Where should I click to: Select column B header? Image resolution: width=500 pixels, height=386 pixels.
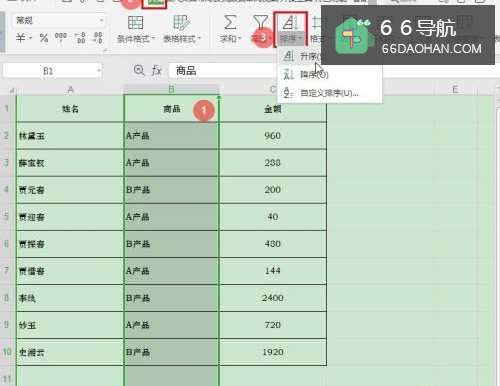click(x=171, y=89)
